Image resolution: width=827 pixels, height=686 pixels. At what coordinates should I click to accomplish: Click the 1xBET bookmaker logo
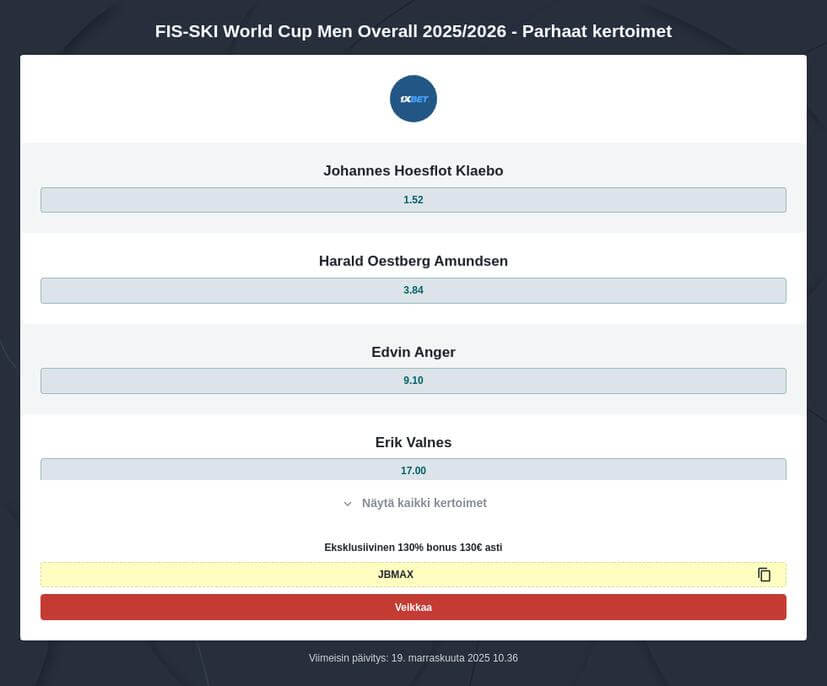point(413,99)
